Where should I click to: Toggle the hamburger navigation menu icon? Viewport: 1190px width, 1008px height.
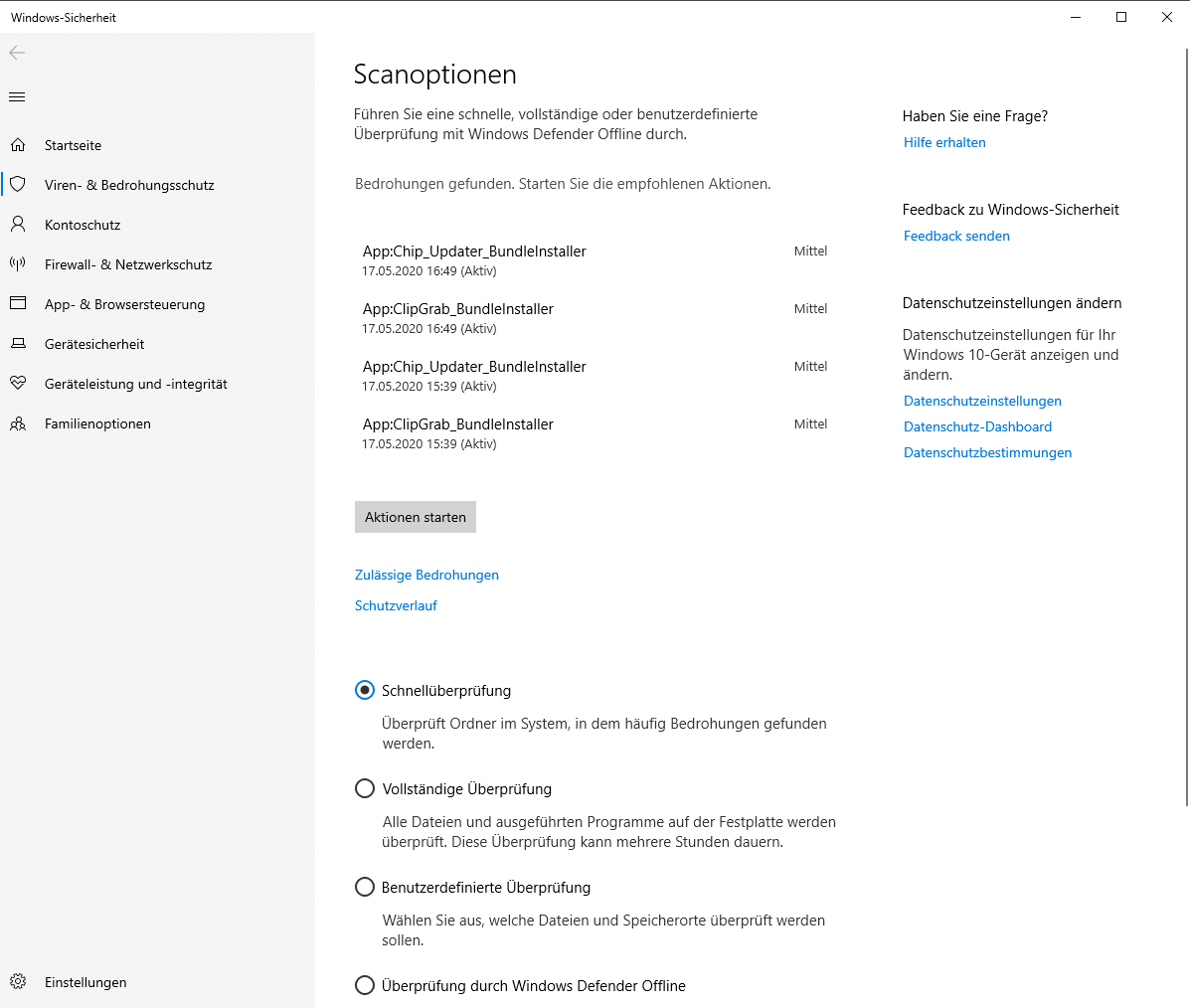pos(17,97)
